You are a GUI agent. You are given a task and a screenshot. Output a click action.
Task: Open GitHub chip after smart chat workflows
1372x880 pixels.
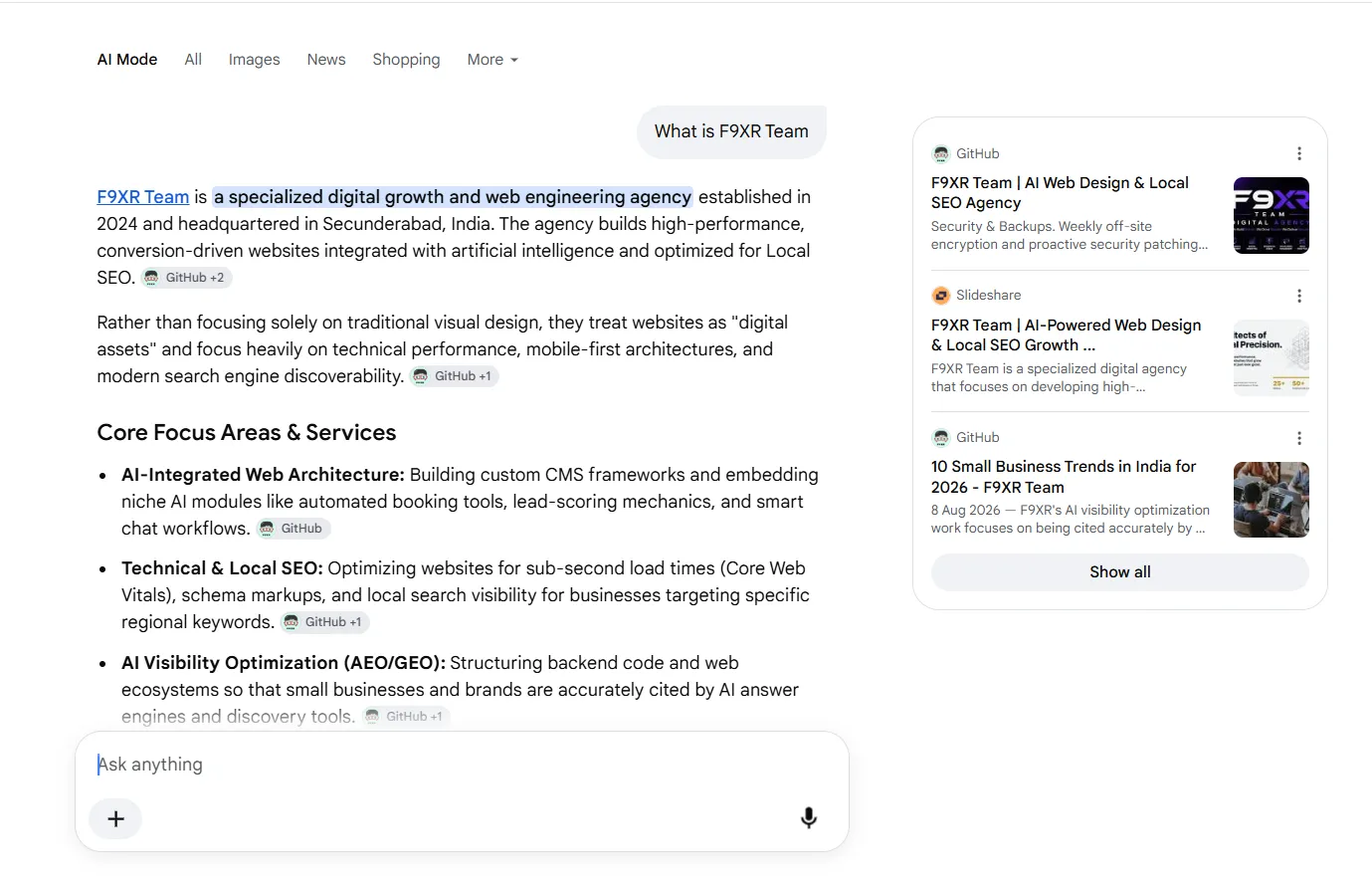tap(294, 529)
